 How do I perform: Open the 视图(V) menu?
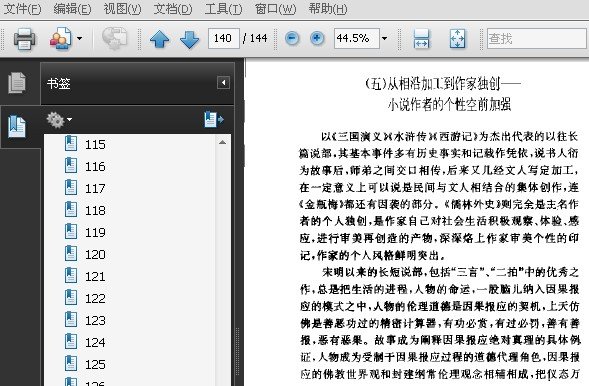[122, 9]
